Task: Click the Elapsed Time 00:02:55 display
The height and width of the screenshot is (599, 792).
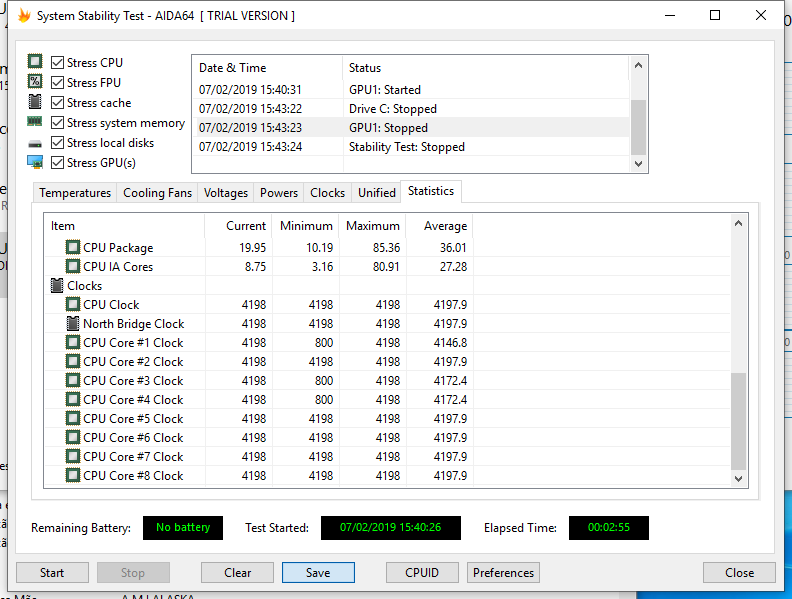Action: (609, 528)
